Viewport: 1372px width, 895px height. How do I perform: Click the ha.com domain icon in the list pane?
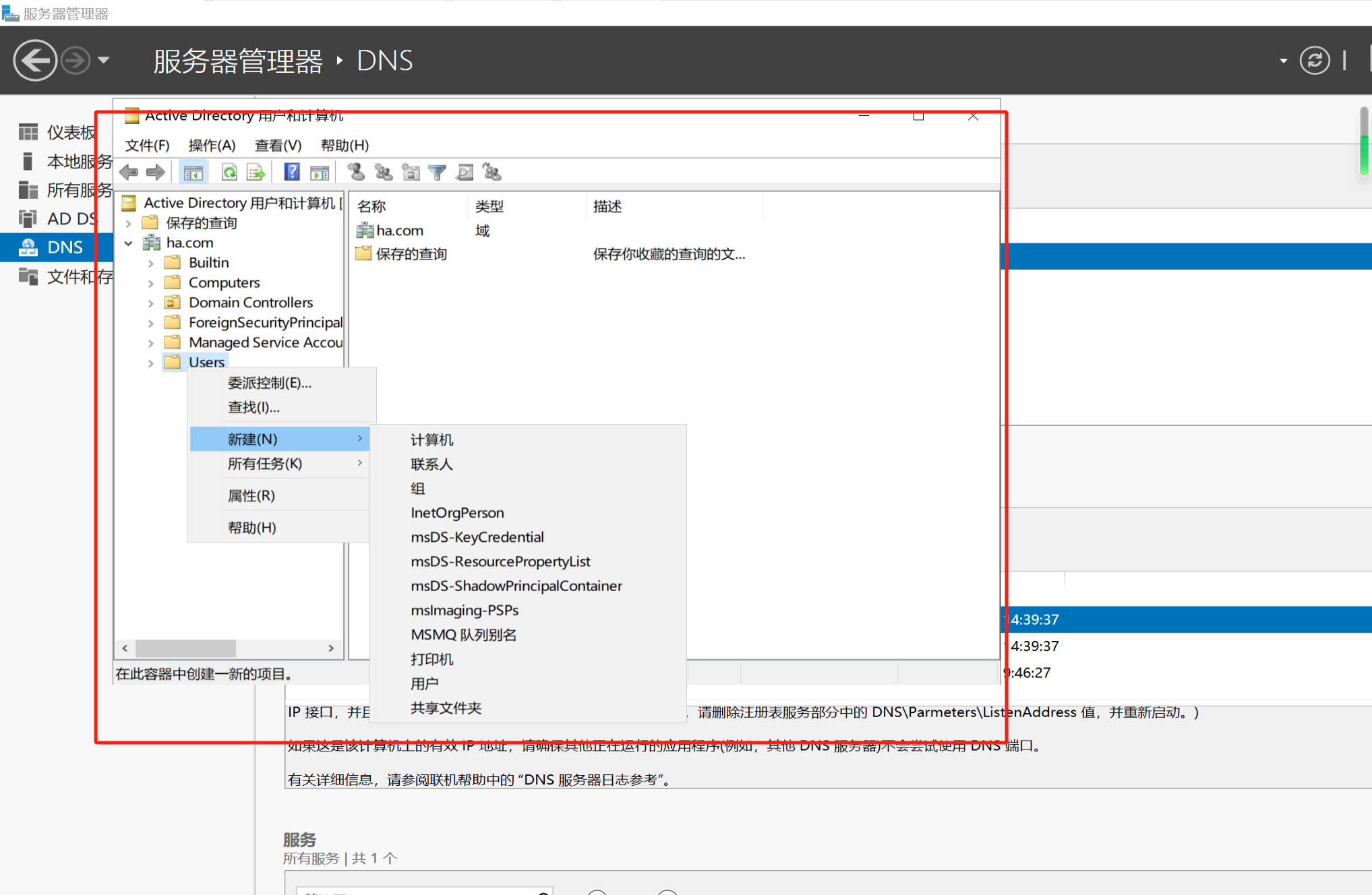tap(365, 230)
